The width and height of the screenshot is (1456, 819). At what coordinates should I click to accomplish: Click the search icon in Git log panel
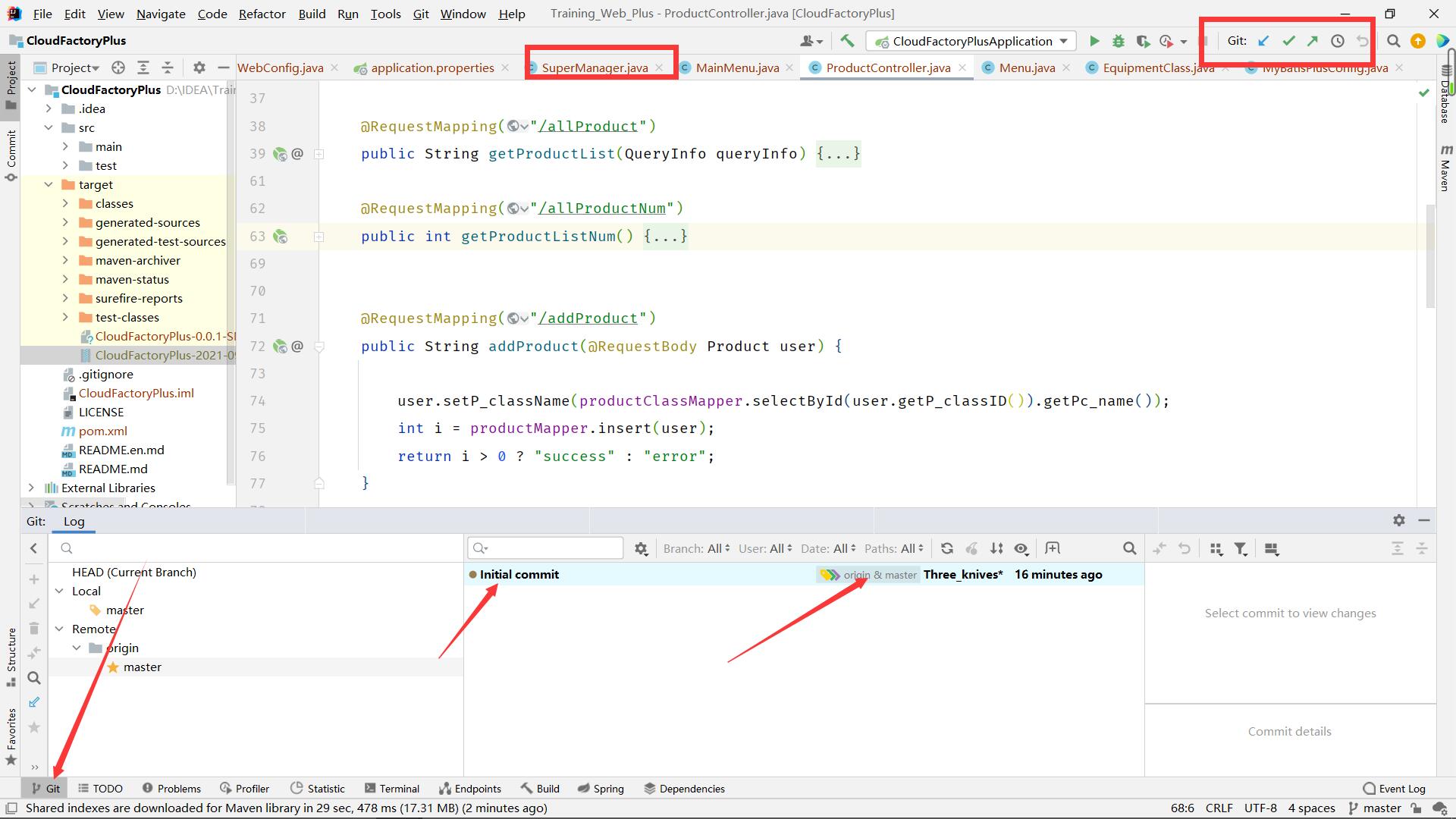(x=1129, y=548)
